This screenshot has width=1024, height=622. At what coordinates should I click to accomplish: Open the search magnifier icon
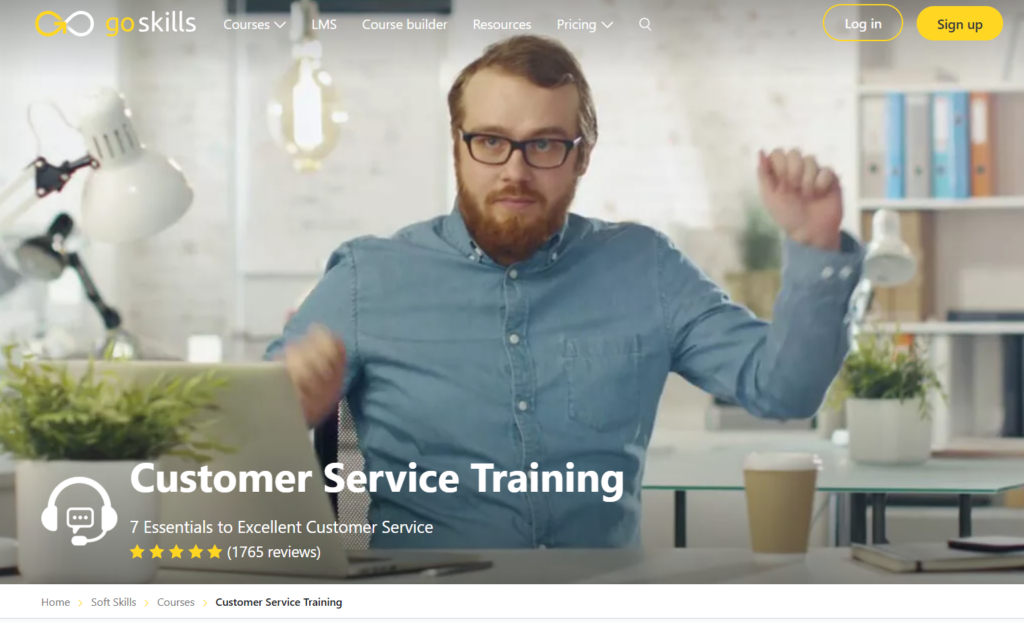point(645,24)
